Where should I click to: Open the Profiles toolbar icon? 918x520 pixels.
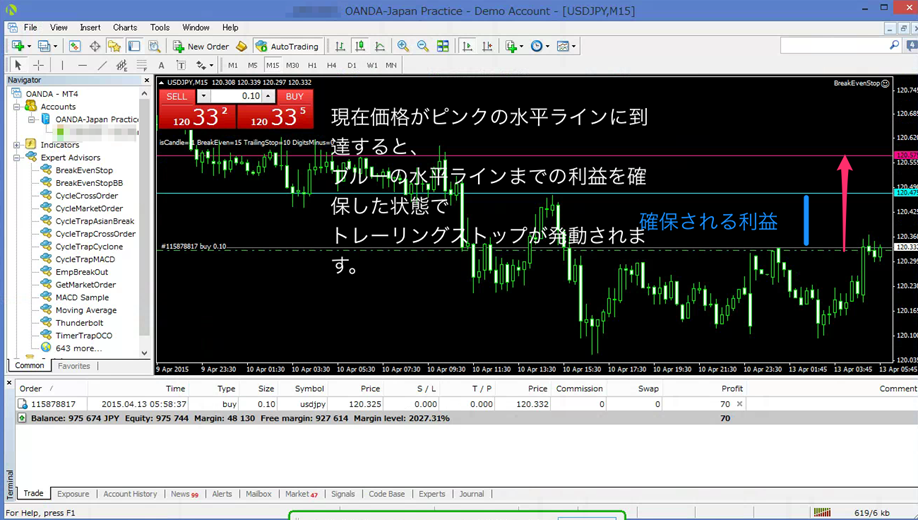(x=44, y=46)
